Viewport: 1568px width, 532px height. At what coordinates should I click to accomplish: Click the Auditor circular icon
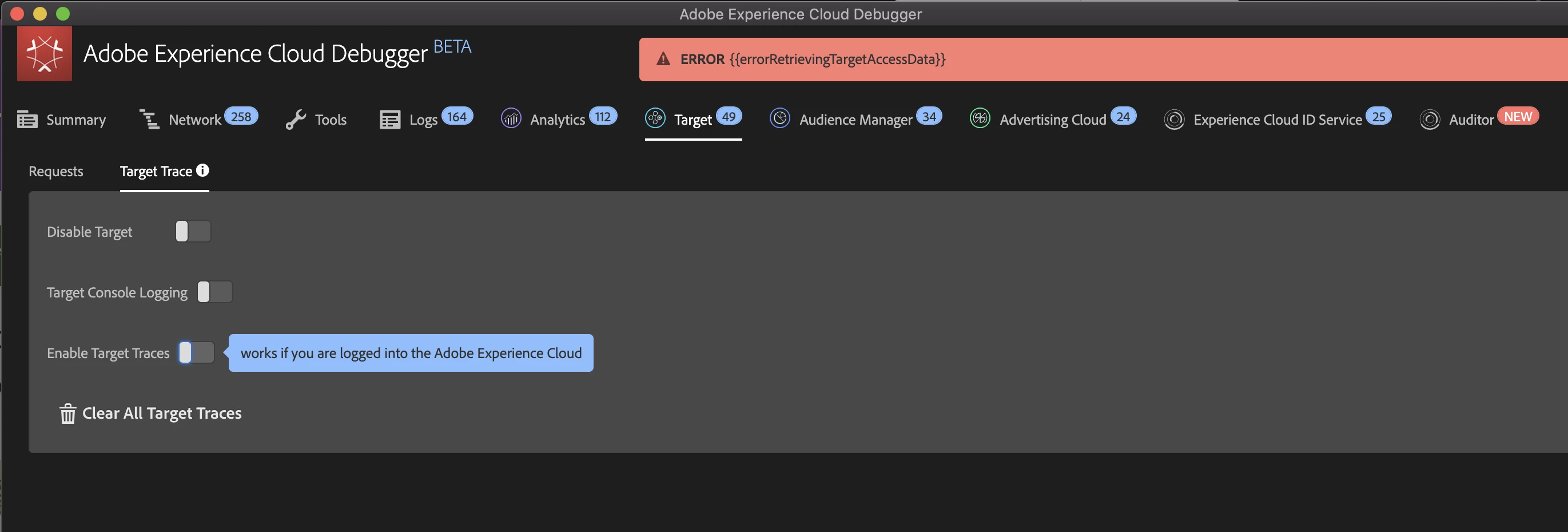1429,120
